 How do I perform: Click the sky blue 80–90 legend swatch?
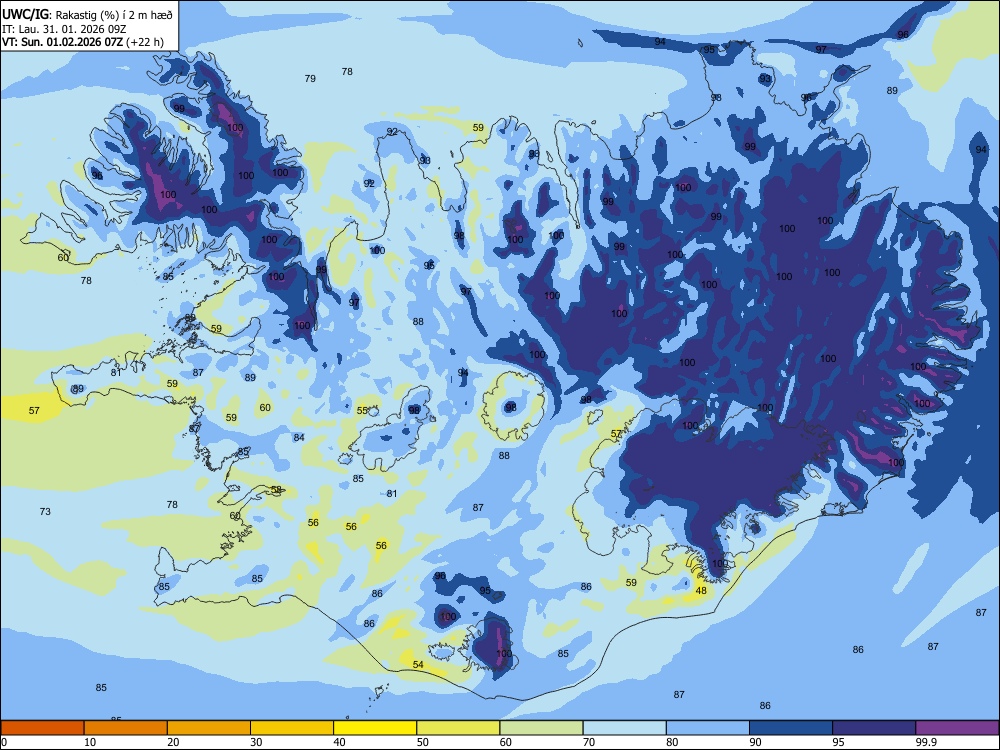(x=708, y=728)
